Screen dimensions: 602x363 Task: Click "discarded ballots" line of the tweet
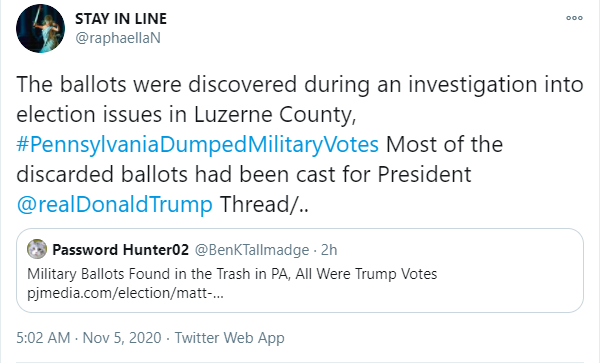coord(243,174)
